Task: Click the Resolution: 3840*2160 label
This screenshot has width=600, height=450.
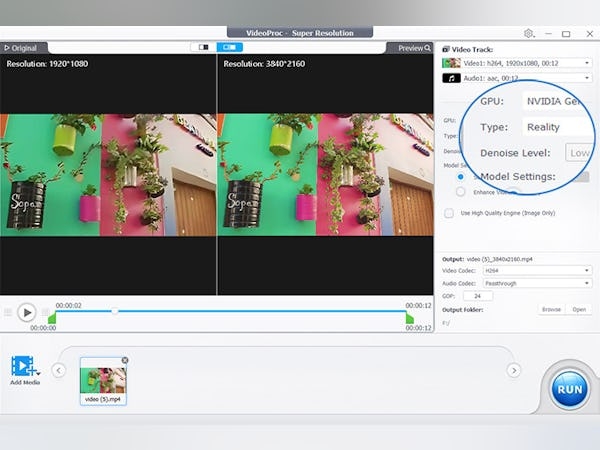Action: pyautogui.click(x=264, y=64)
